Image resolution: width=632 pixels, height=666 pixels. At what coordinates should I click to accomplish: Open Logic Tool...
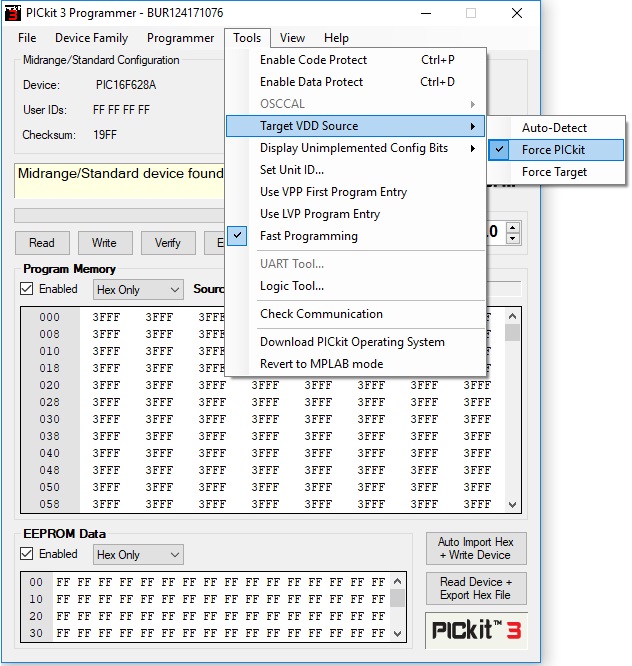click(x=356, y=286)
